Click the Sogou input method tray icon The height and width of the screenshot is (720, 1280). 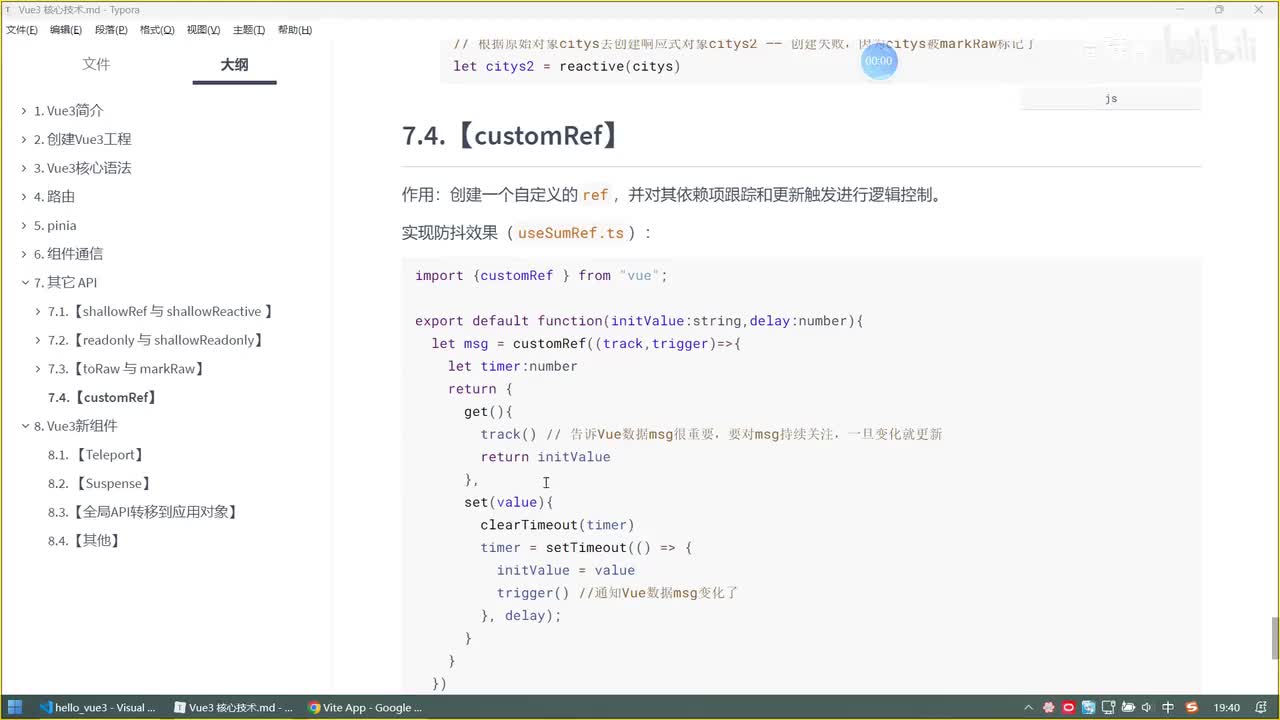tap(1191, 707)
